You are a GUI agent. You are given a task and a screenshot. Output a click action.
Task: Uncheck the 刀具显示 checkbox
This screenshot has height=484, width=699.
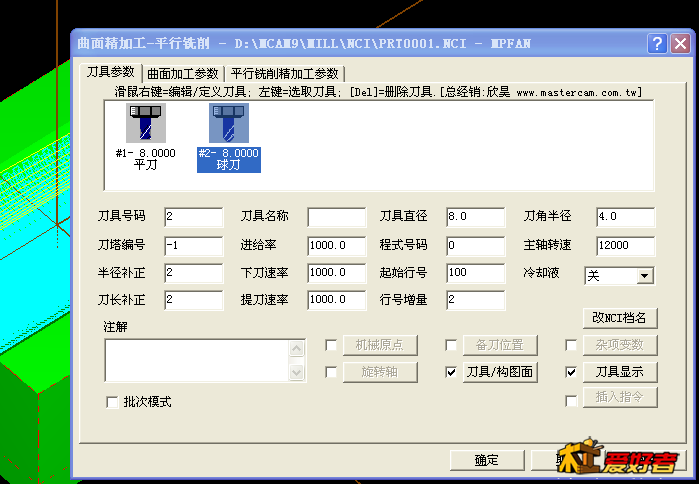coord(571,372)
